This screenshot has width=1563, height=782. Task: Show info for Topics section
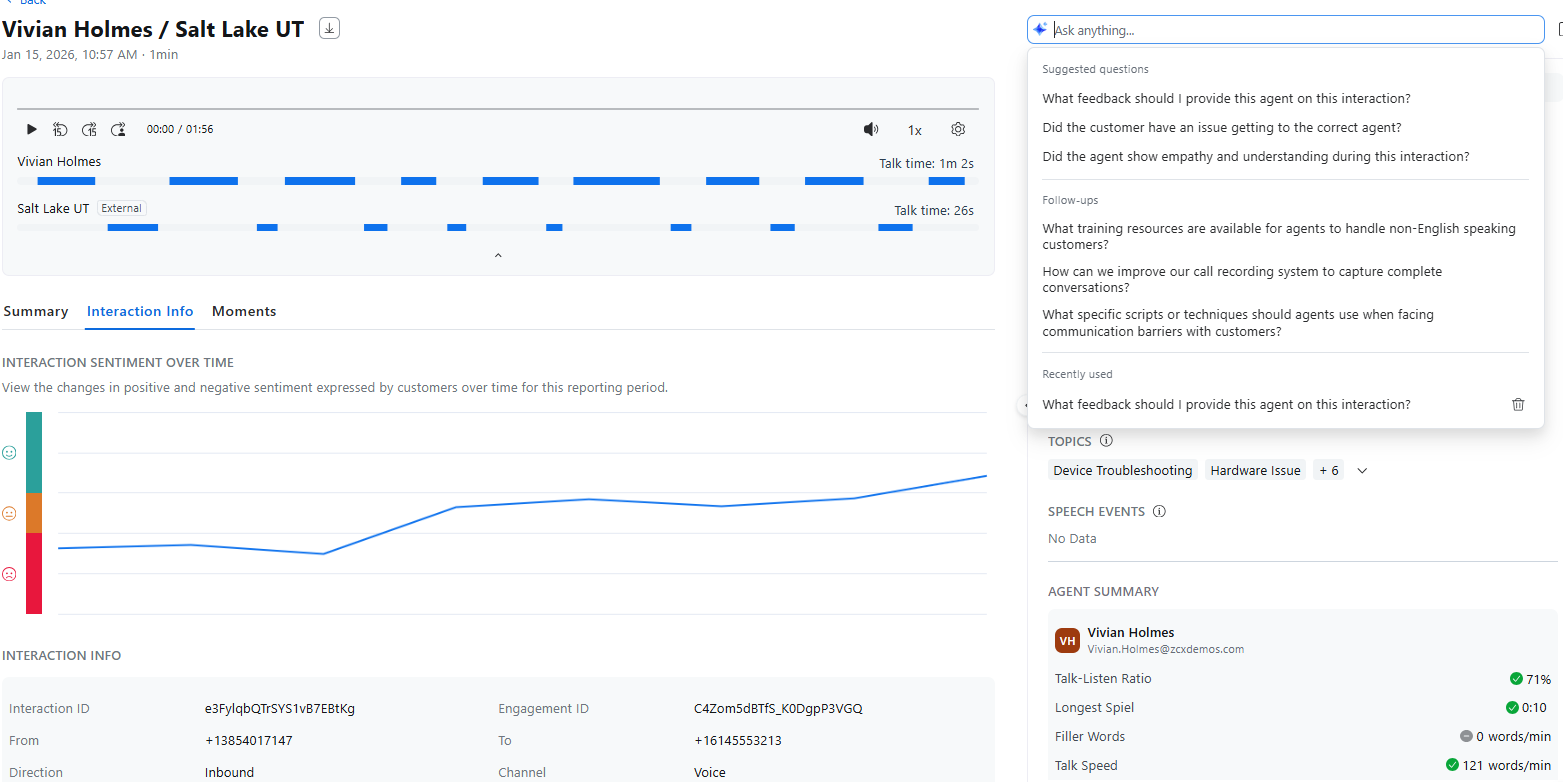pyautogui.click(x=1106, y=441)
